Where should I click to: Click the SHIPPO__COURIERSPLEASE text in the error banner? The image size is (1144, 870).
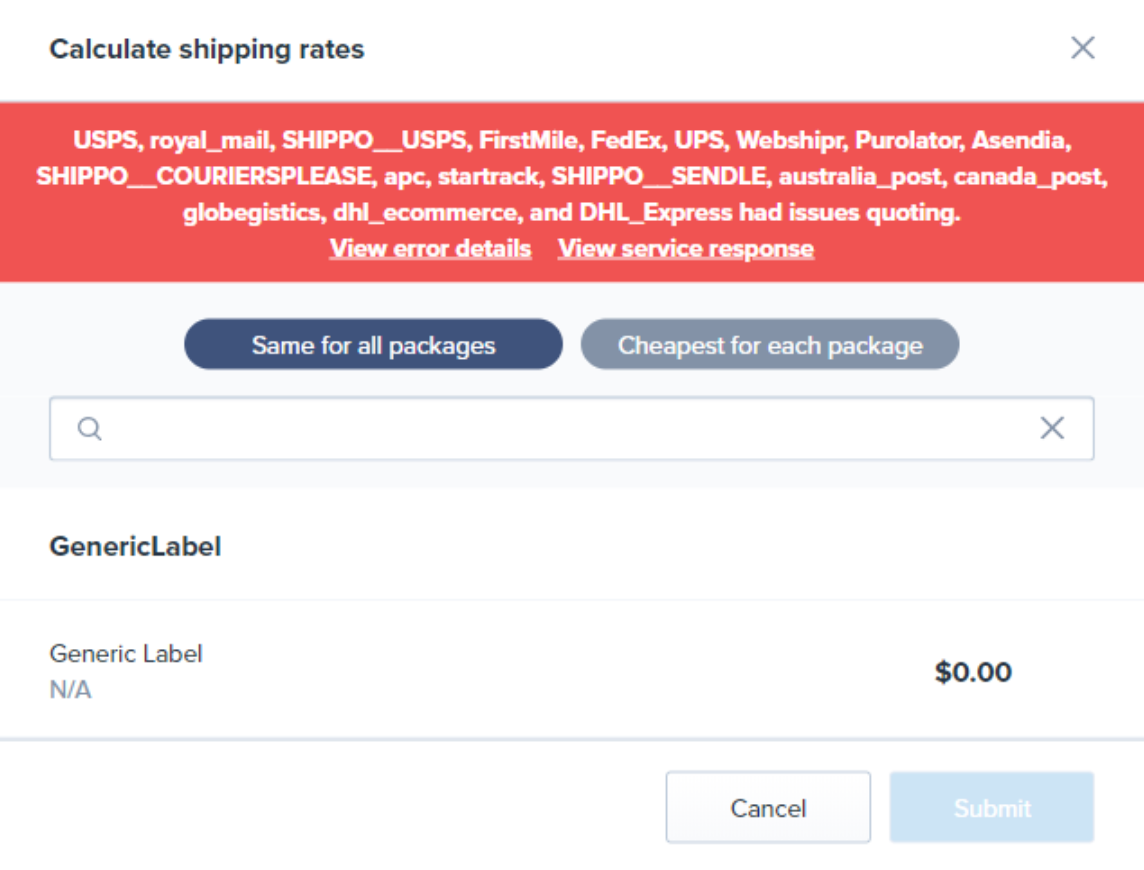[x=204, y=177]
